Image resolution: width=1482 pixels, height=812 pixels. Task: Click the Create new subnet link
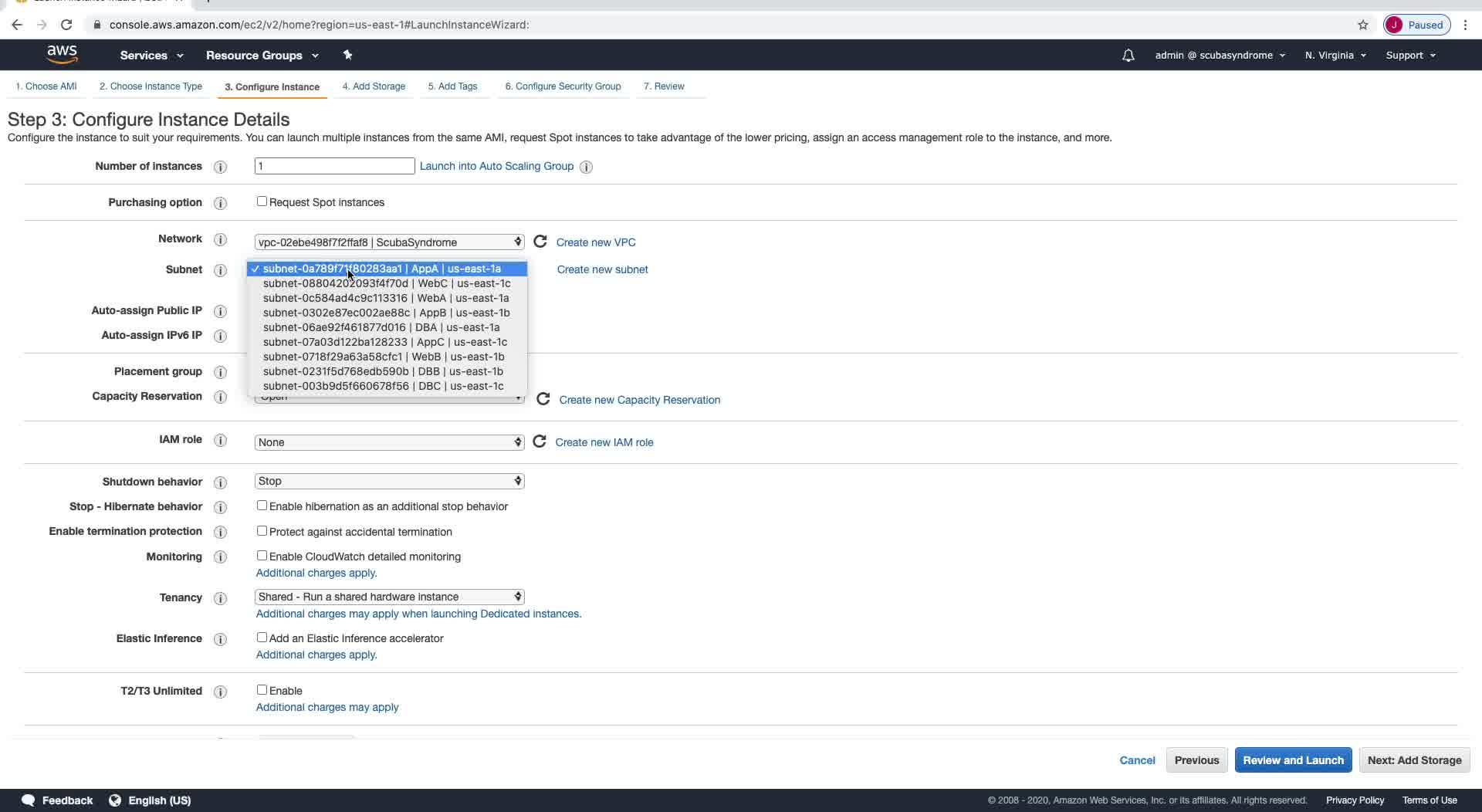(602, 269)
